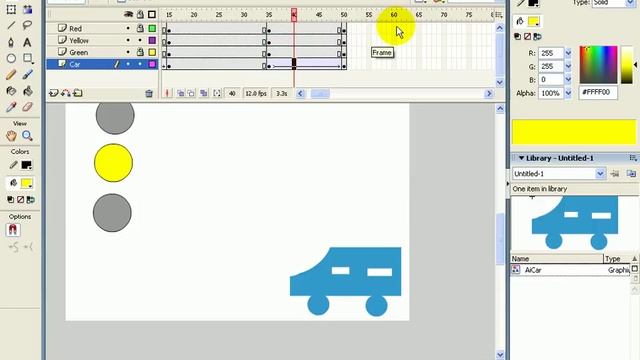Select the Rectangle tool

tap(27, 58)
